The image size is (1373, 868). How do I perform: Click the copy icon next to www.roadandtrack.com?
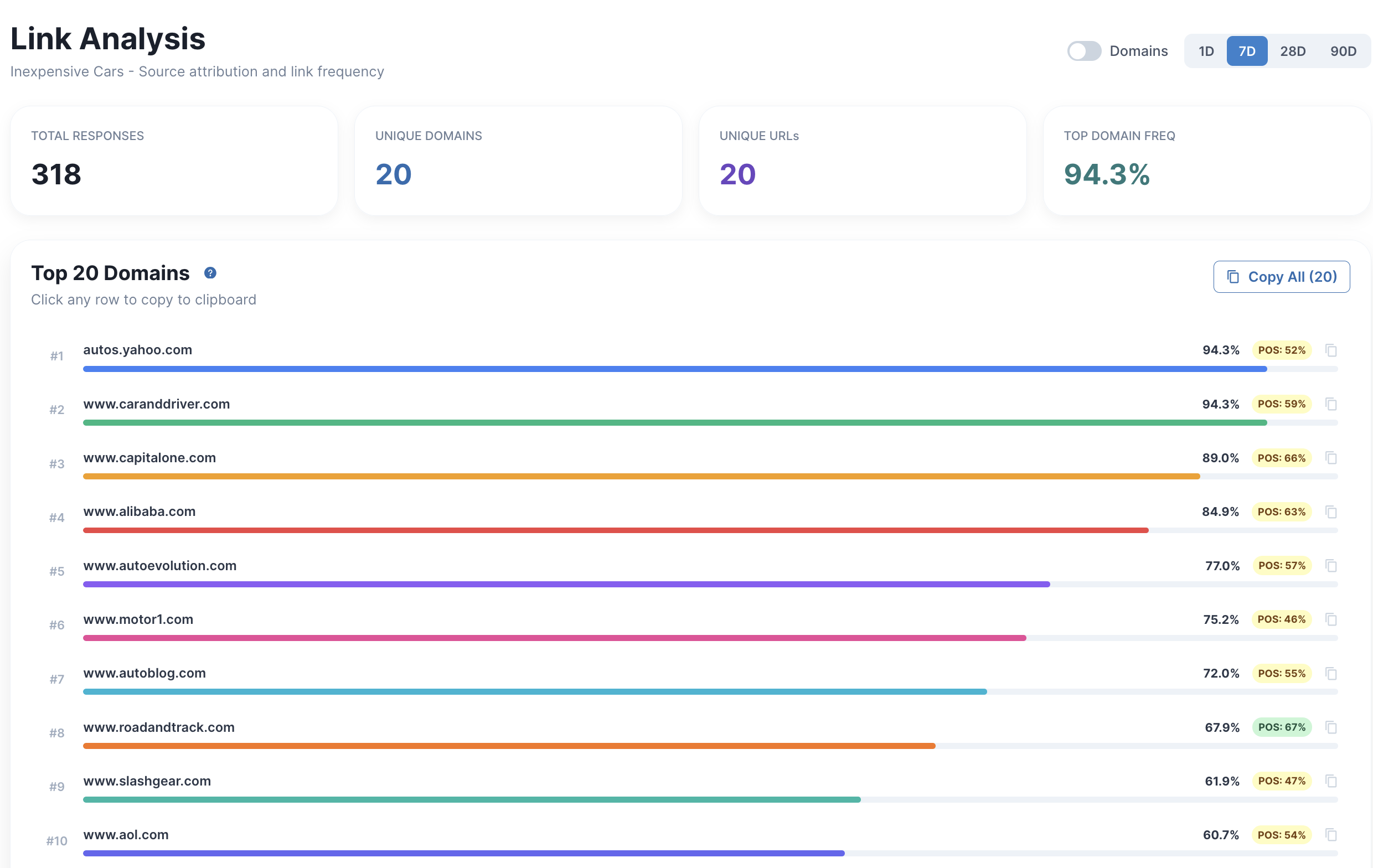pos(1331,727)
